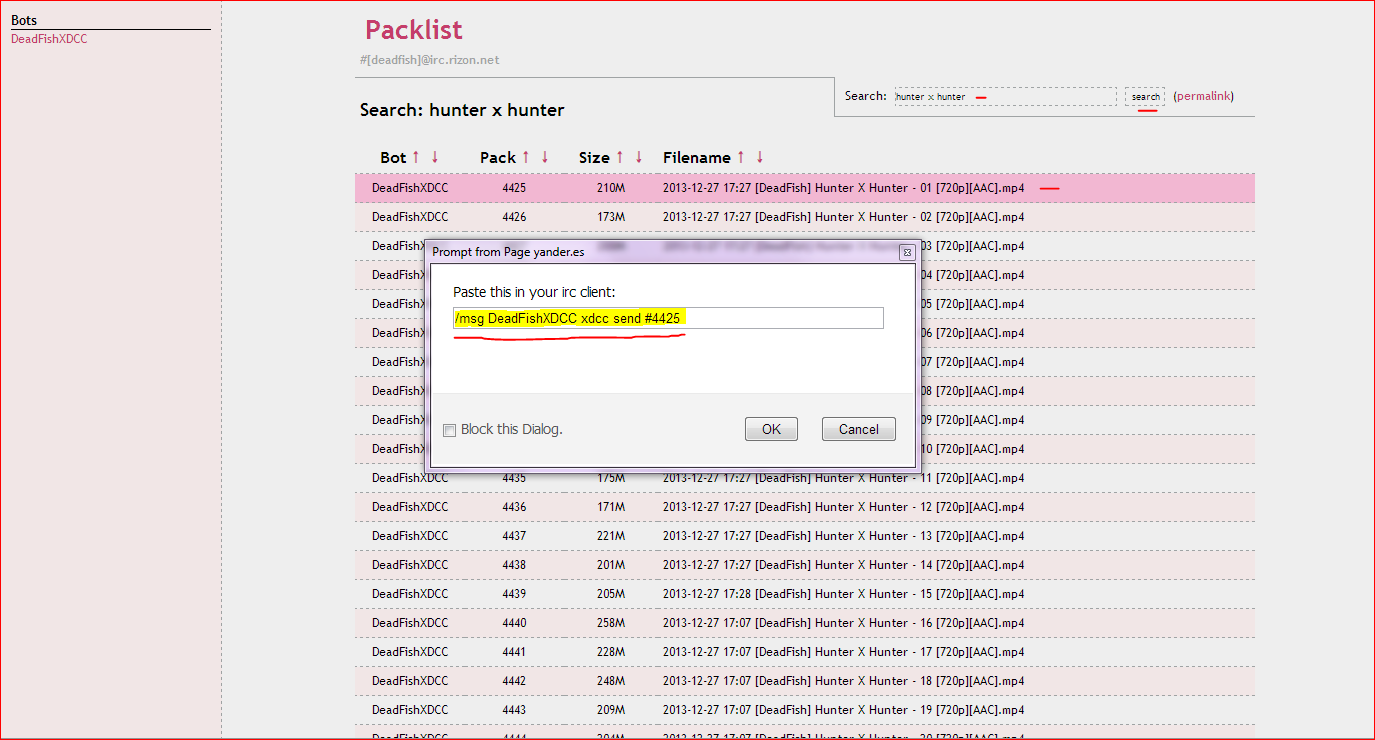Image resolution: width=1375 pixels, height=740 pixels.
Task: Sort Bot column ascending with up arrow
Action: click(x=416, y=157)
